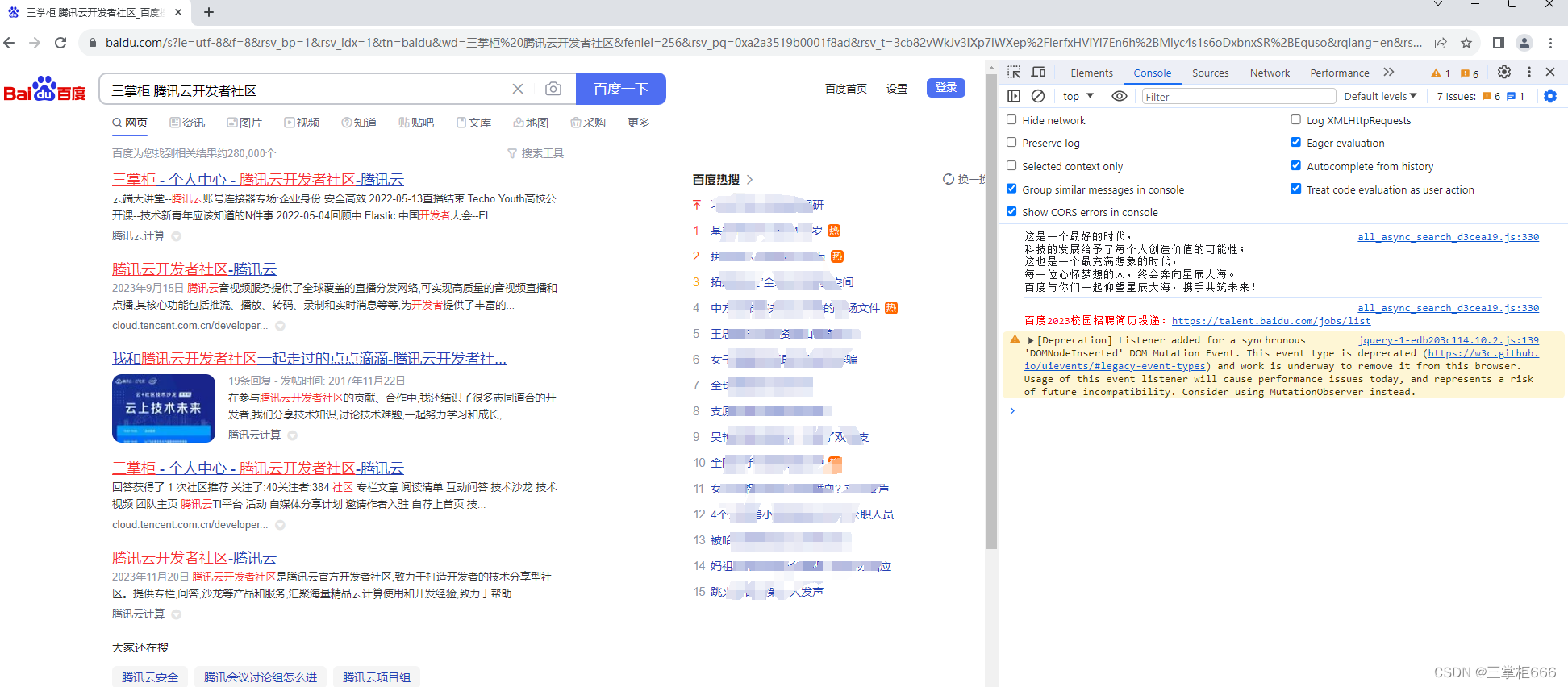Click the 云上技术未来 result thumbnail

[x=164, y=408]
